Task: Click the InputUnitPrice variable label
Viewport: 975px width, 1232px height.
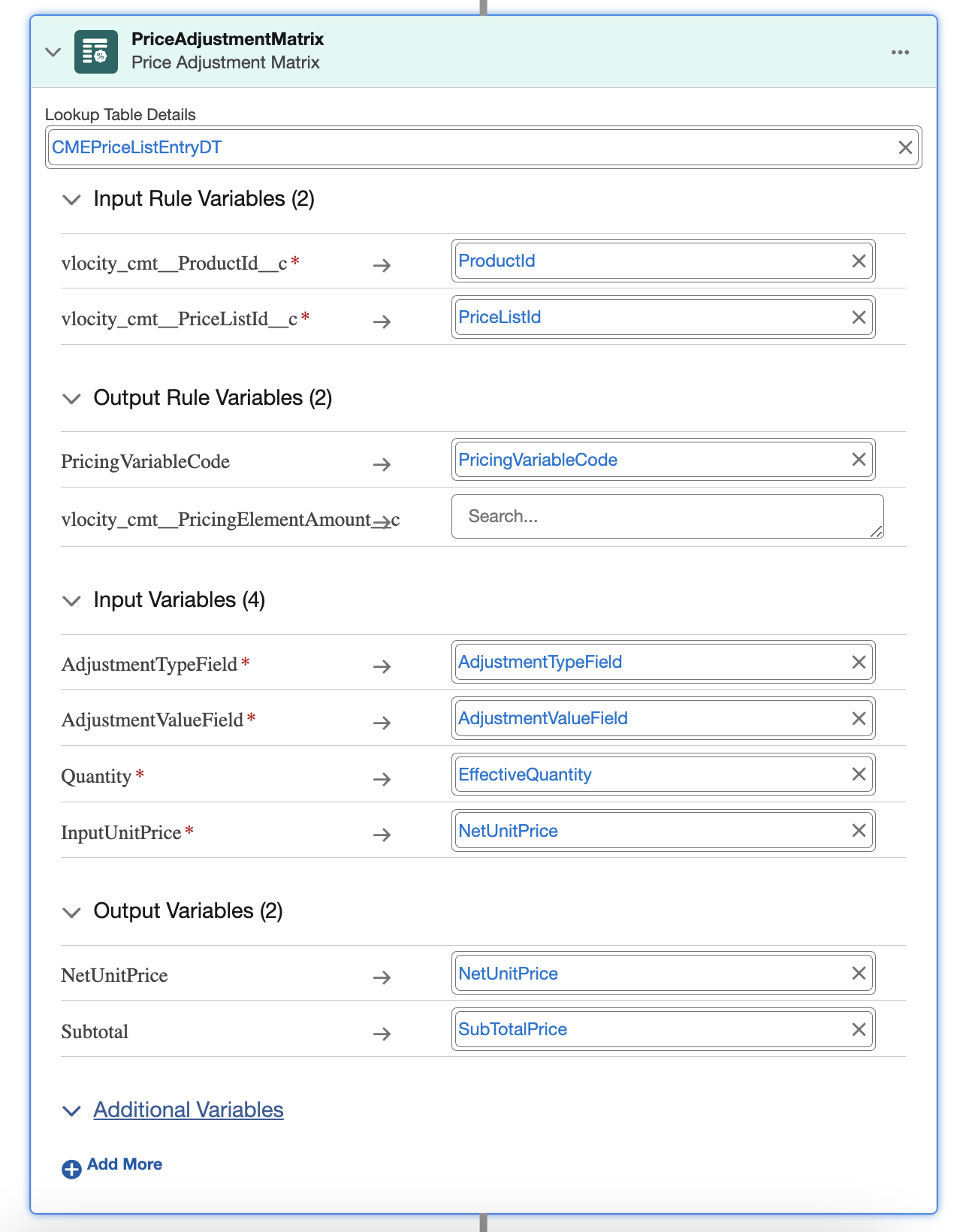Action: 121,832
